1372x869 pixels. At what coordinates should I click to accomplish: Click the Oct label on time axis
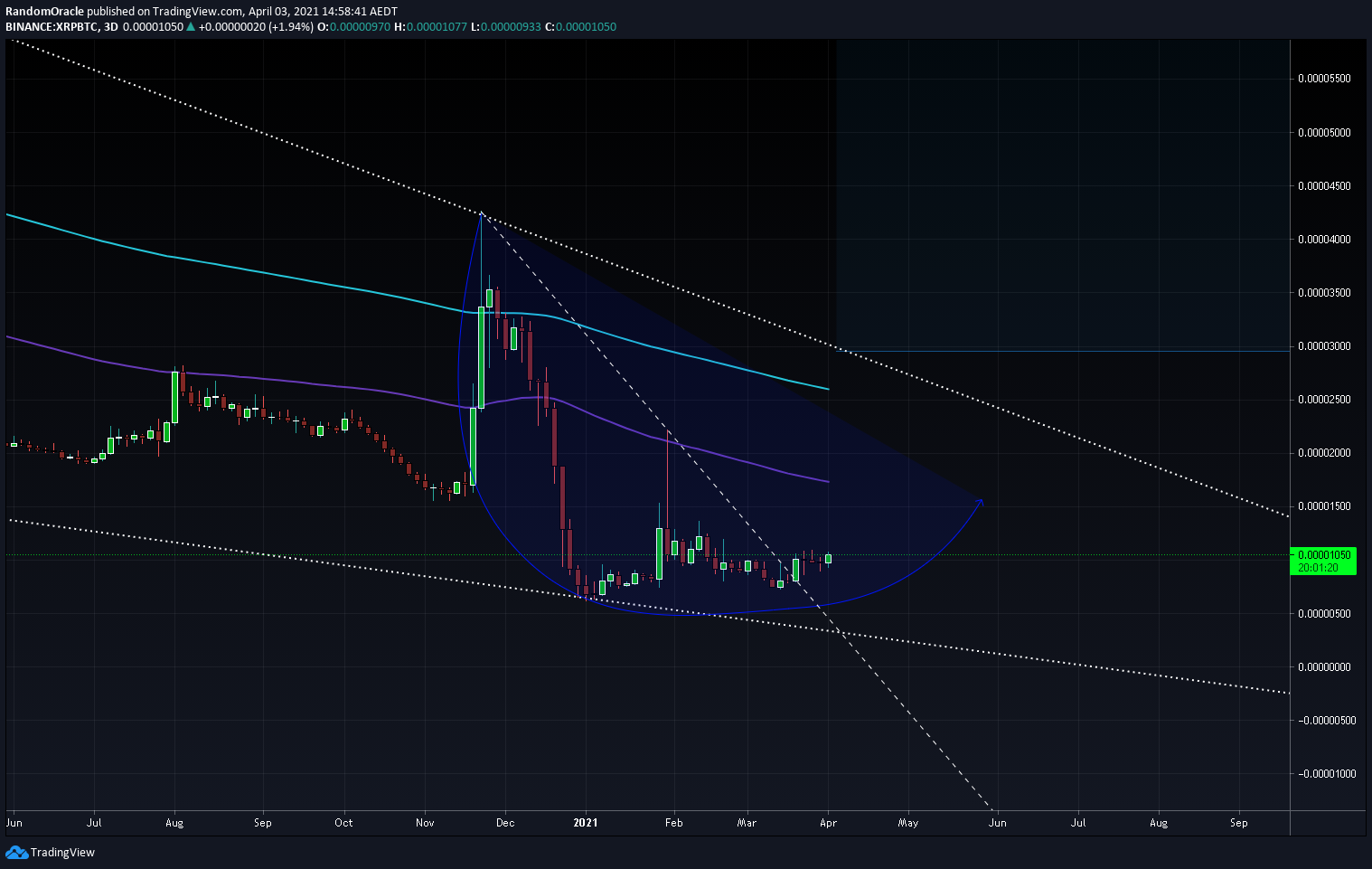[x=343, y=823]
